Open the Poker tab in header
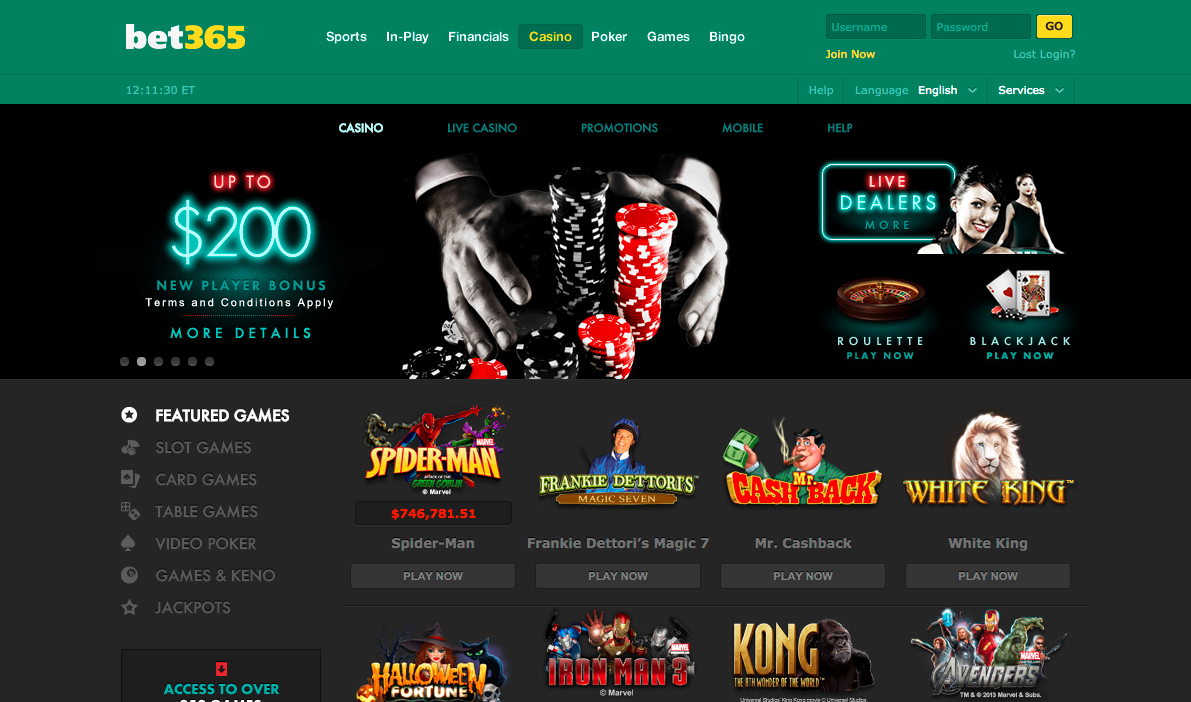The height and width of the screenshot is (702, 1191). pyautogui.click(x=609, y=36)
